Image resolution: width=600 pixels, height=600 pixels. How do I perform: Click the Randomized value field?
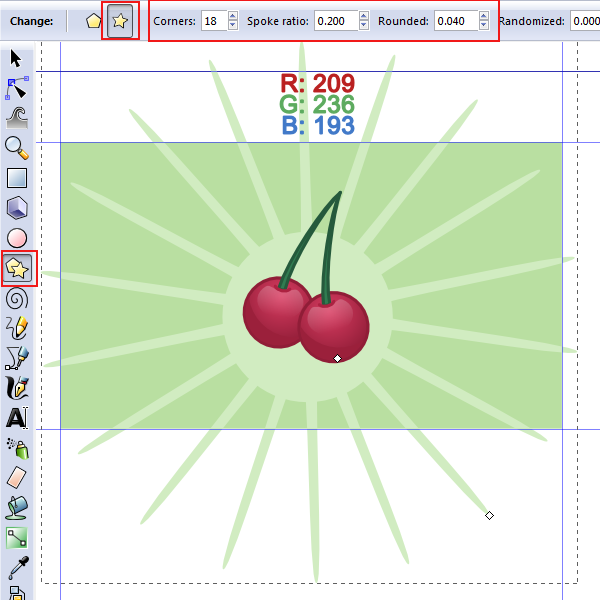click(x=585, y=21)
